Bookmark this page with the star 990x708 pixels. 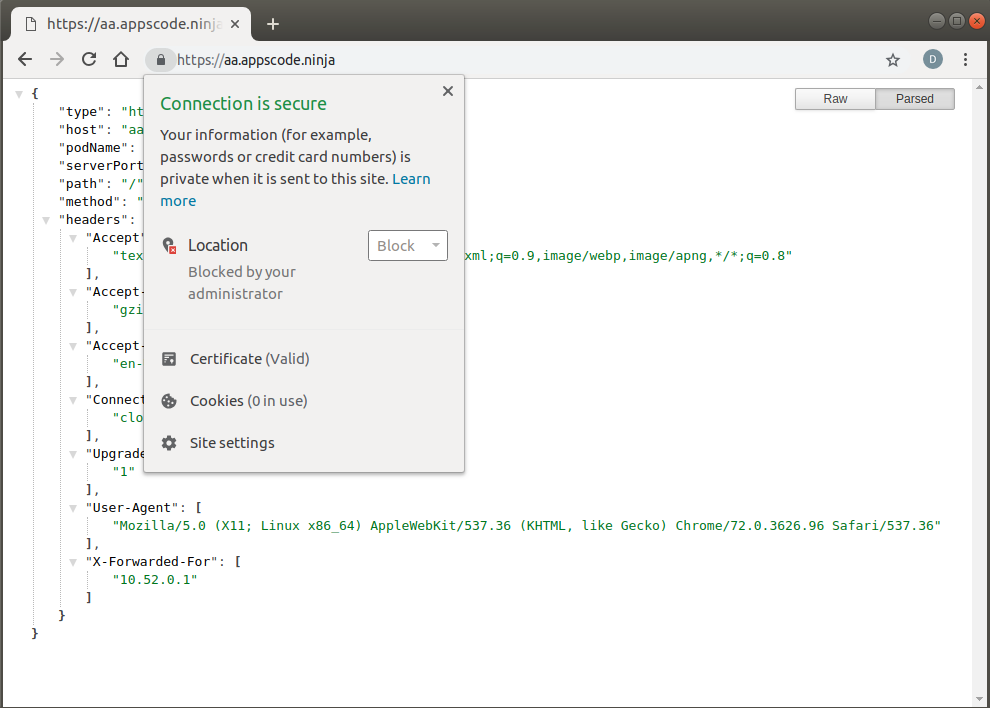coord(893,60)
